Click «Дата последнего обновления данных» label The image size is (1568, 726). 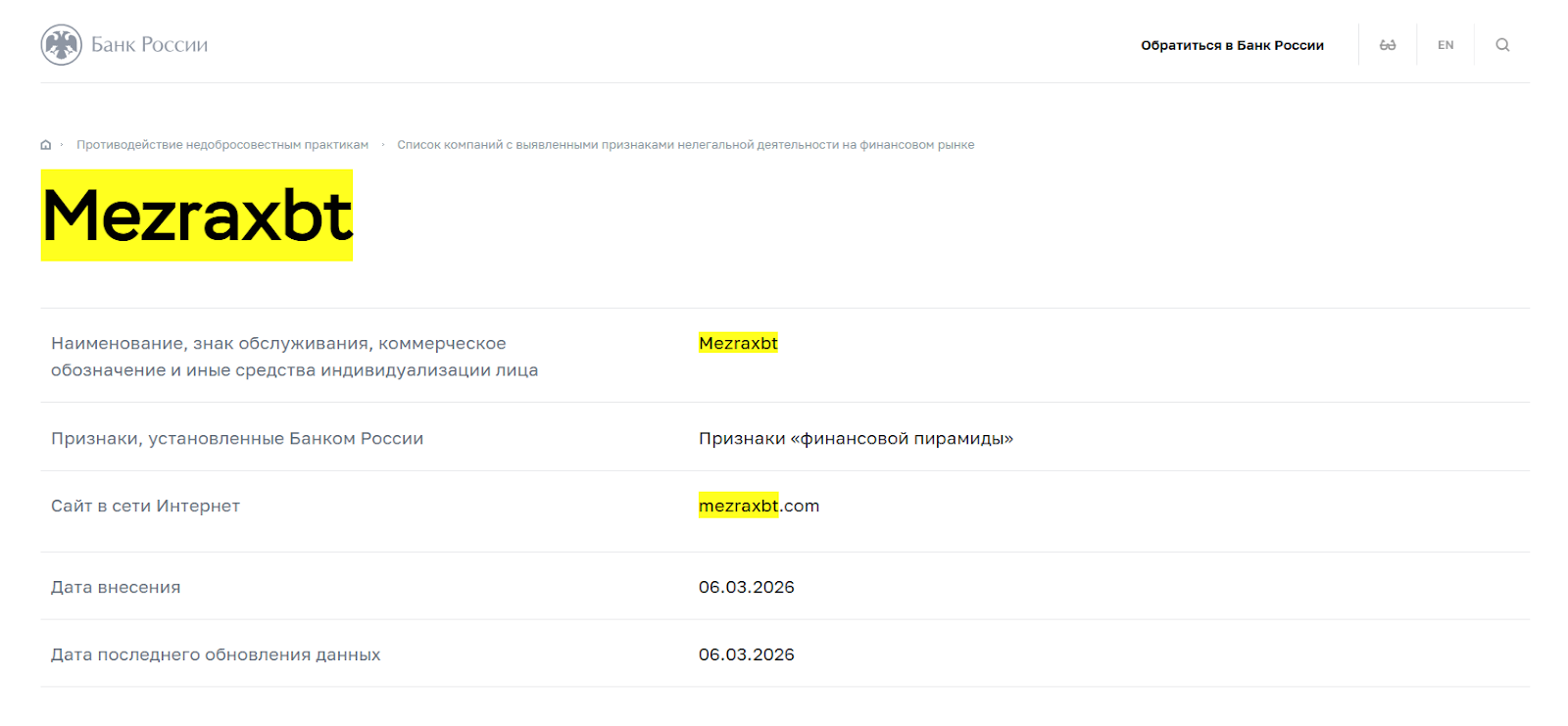coord(216,654)
